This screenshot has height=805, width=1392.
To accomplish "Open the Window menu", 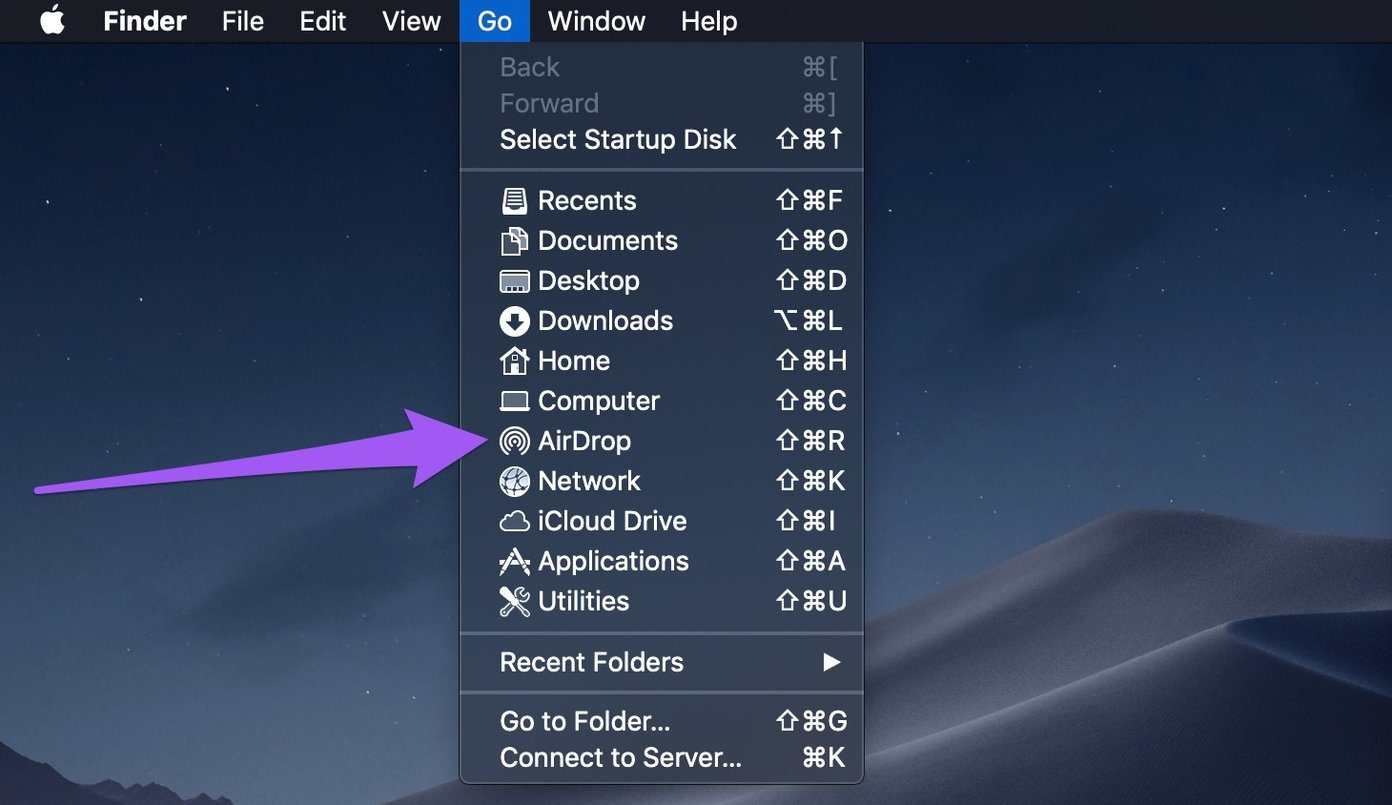I will 597,21.
